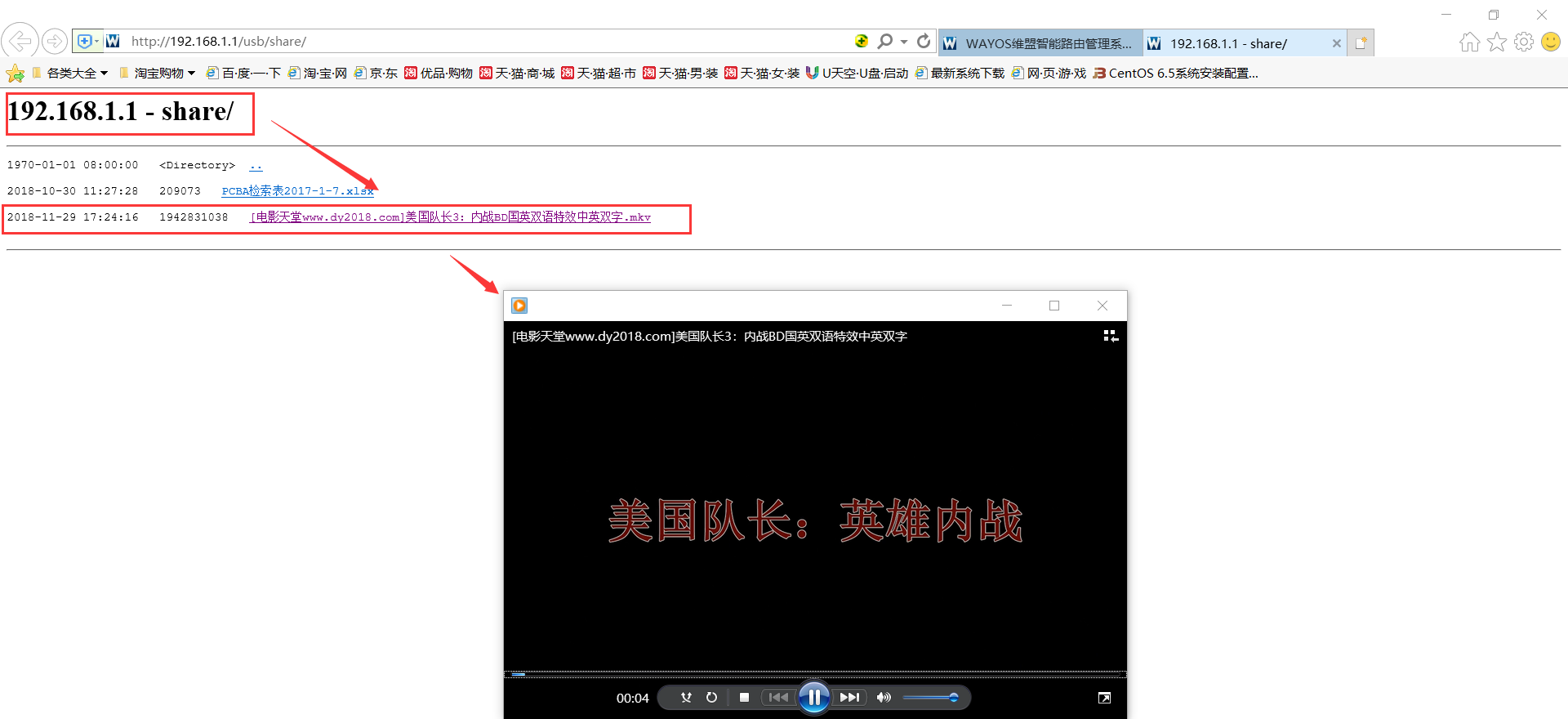Click the date text 2018-10-30 11:27:28

tap(73, 191)
